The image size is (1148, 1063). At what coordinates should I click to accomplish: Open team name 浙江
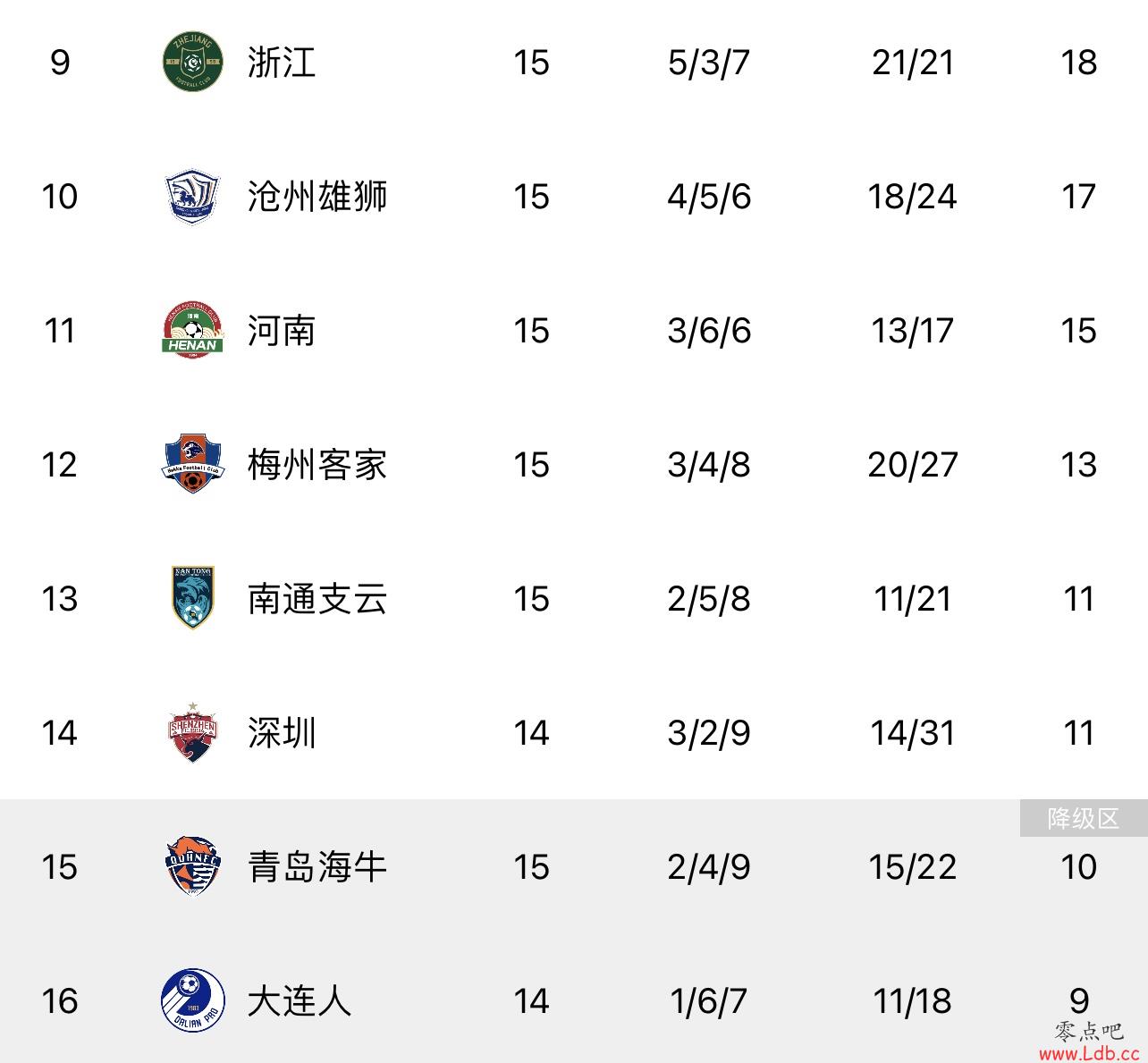point(282,63)
